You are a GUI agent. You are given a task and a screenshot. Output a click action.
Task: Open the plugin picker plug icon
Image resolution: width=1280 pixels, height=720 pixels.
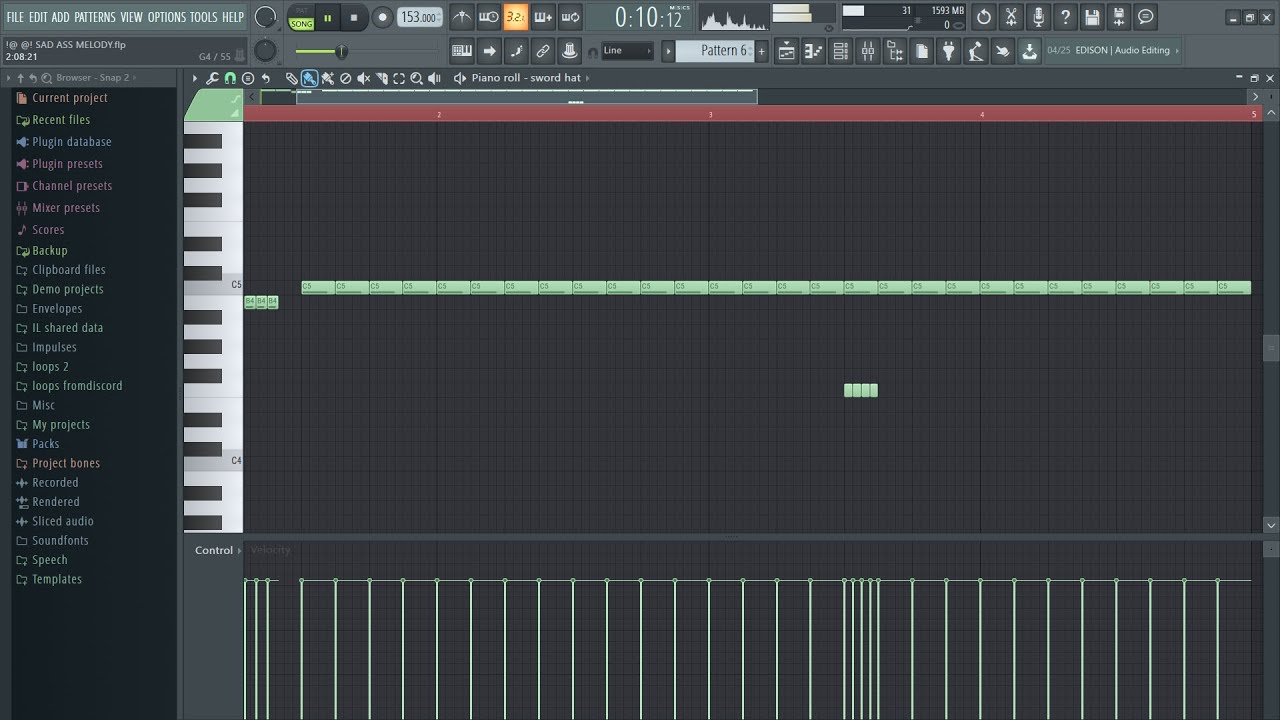click(949, 51)
